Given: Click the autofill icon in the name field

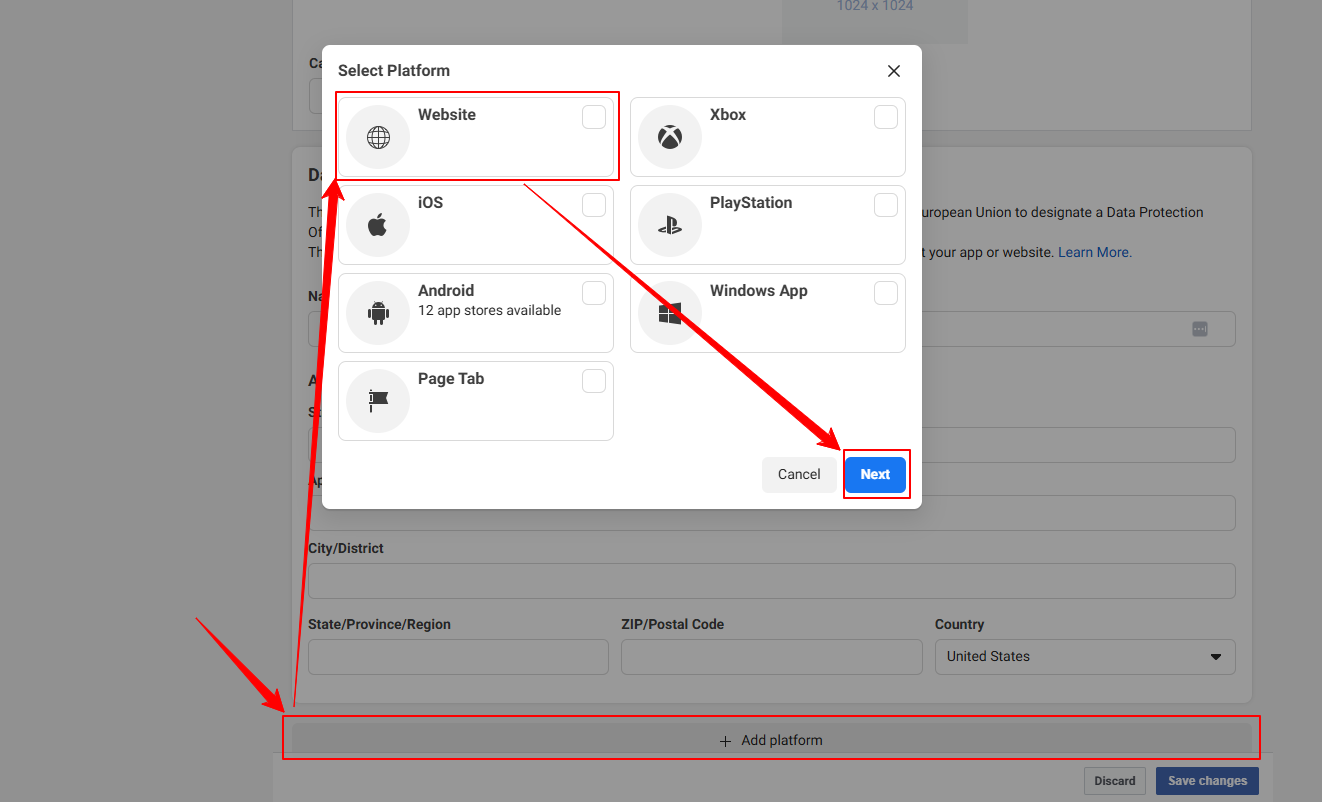Looking at the screenshot, I should coord(1200,329).
